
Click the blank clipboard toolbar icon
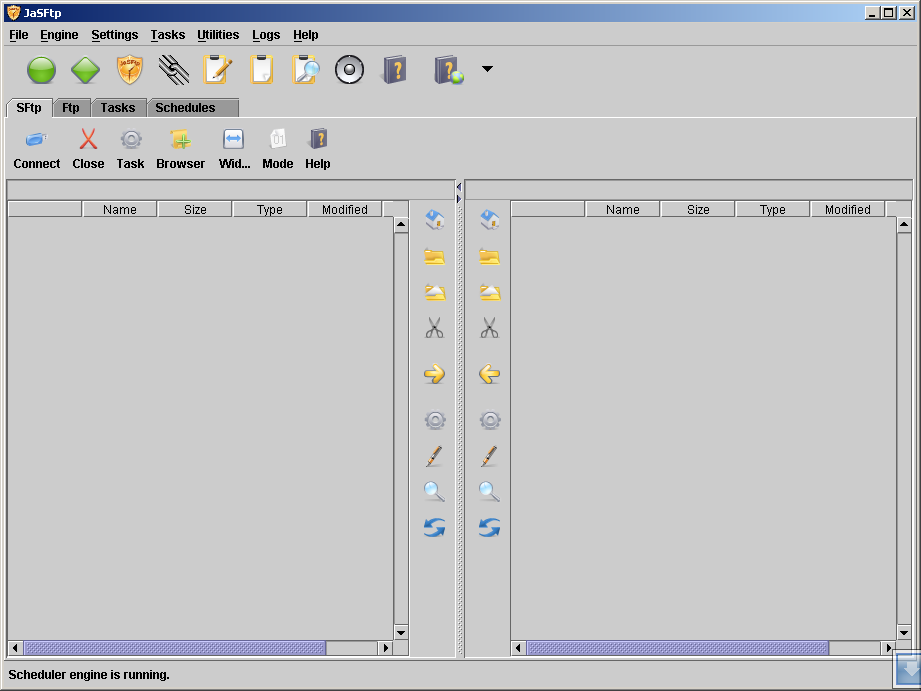click(261, 69)
